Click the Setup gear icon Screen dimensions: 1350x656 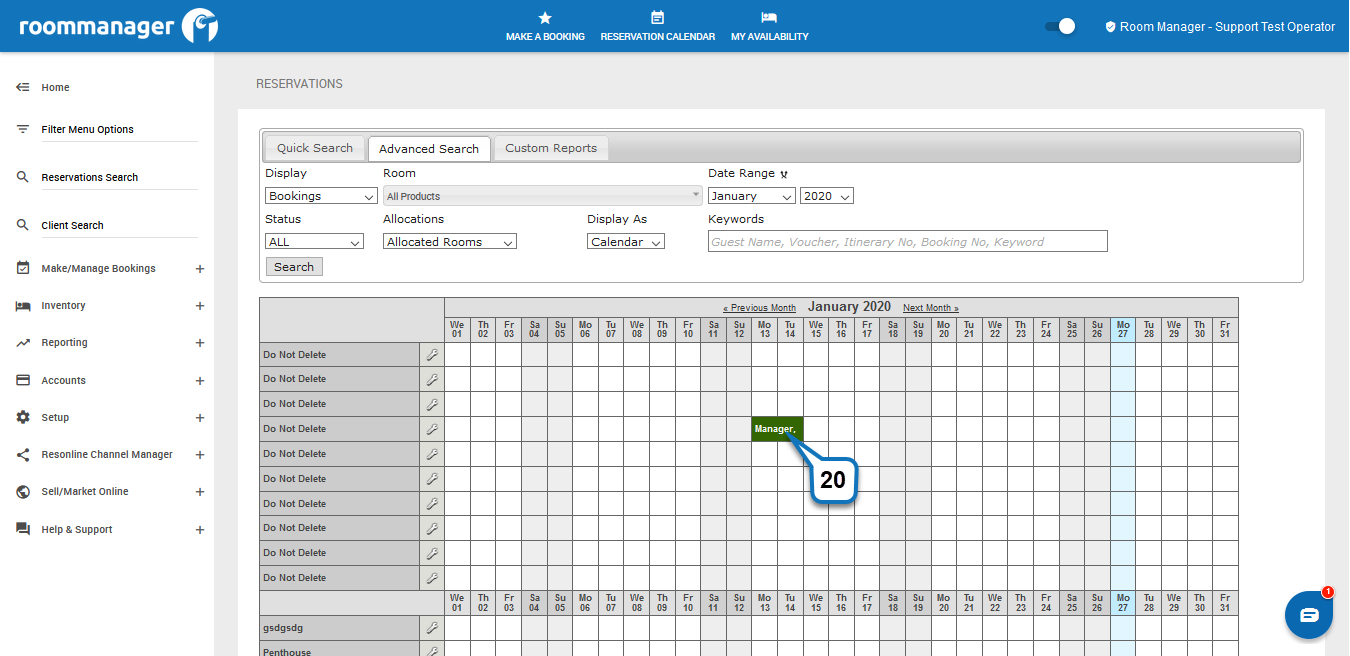23,417
